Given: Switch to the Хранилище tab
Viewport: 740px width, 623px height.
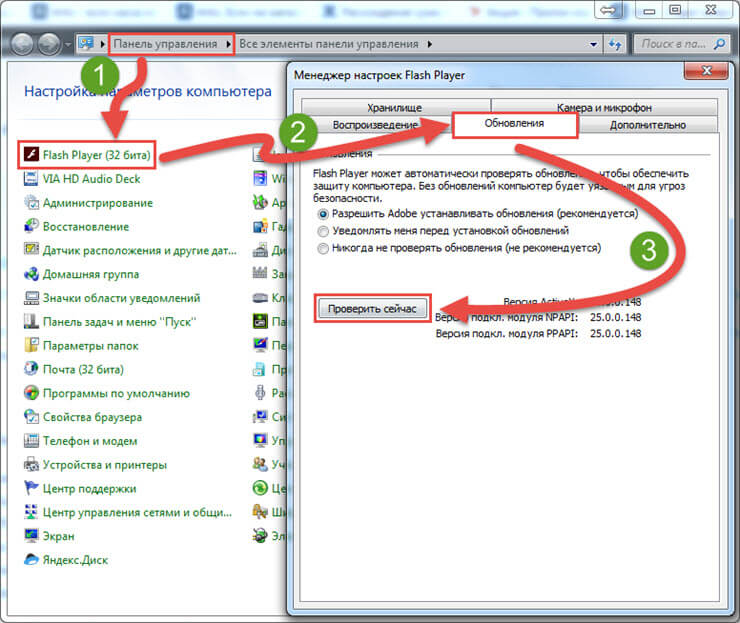Looking at the screenshot, I should point(395,107).
